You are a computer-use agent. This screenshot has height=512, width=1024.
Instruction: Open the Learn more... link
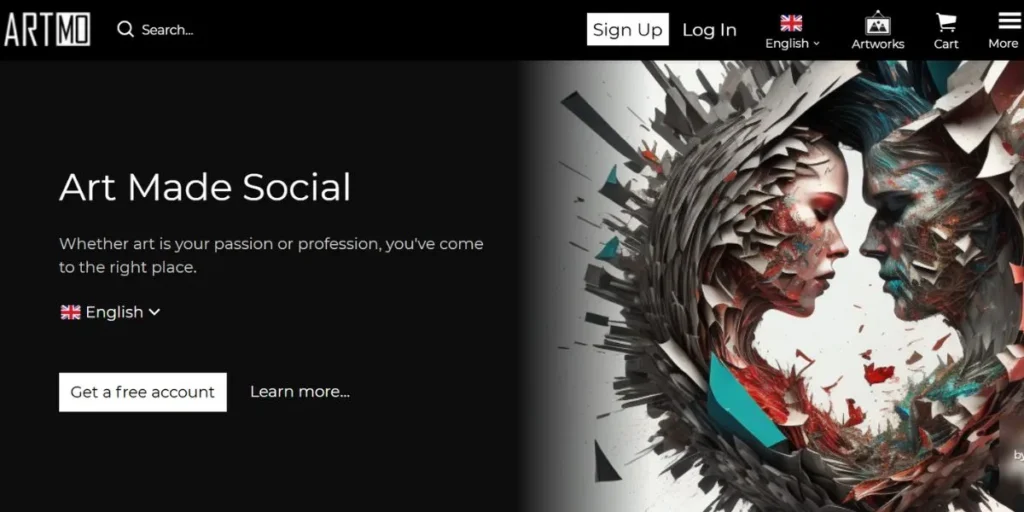[x=300, y=392]
